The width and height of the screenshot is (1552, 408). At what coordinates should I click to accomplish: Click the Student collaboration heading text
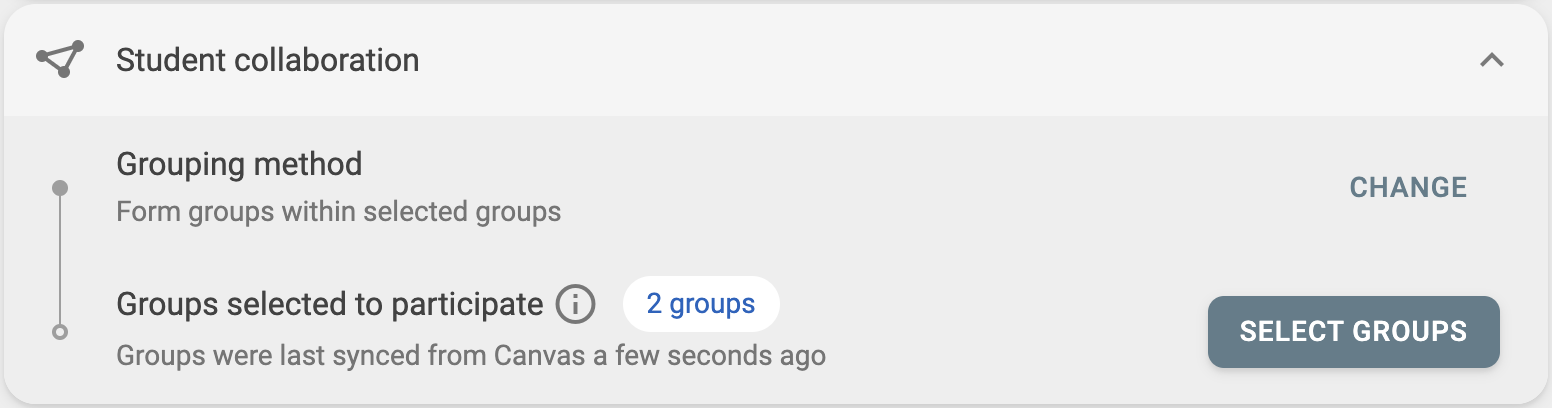[267, 60]
